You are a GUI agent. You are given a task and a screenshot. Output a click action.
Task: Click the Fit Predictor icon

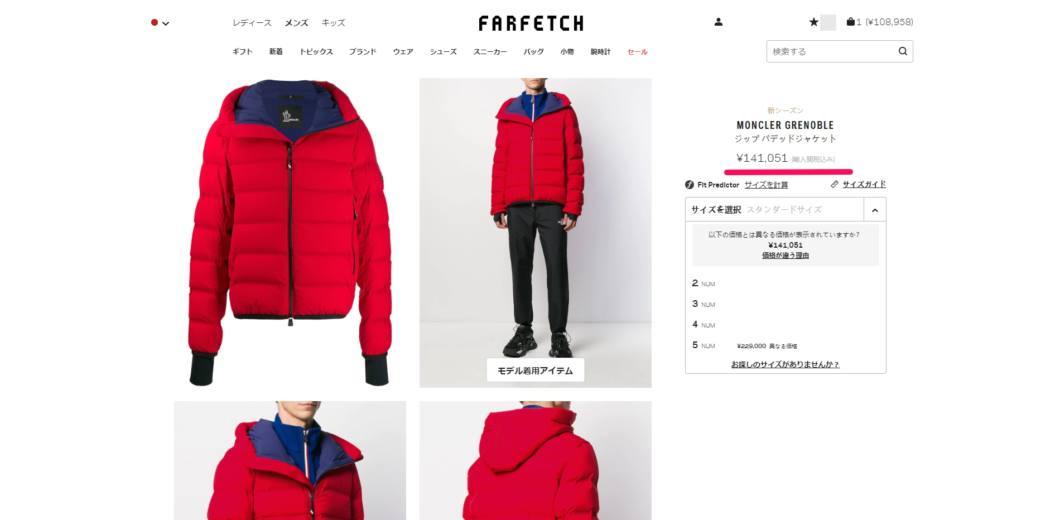[x=690, y=185]
